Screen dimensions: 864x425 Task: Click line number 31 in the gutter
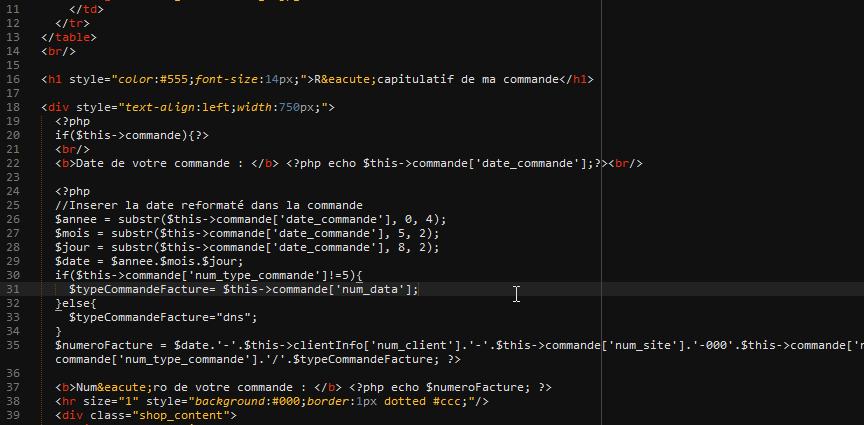[13, 289]
